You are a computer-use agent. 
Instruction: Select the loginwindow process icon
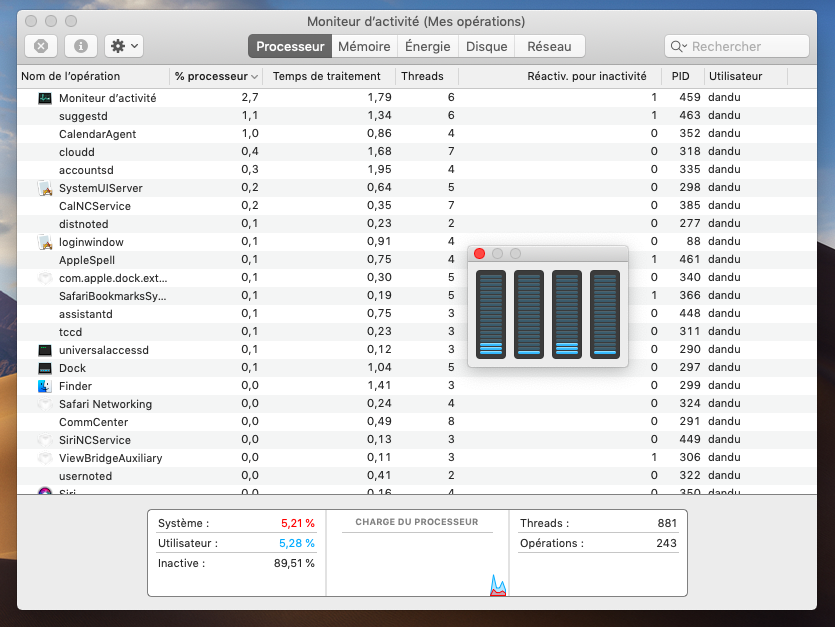[45, 242]
